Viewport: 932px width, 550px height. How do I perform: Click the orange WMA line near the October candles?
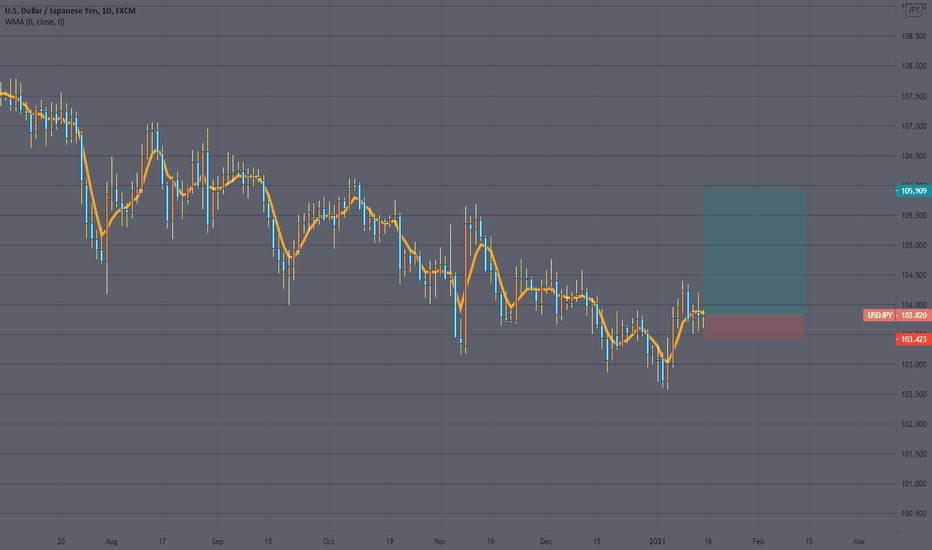(x=328, y=216)
